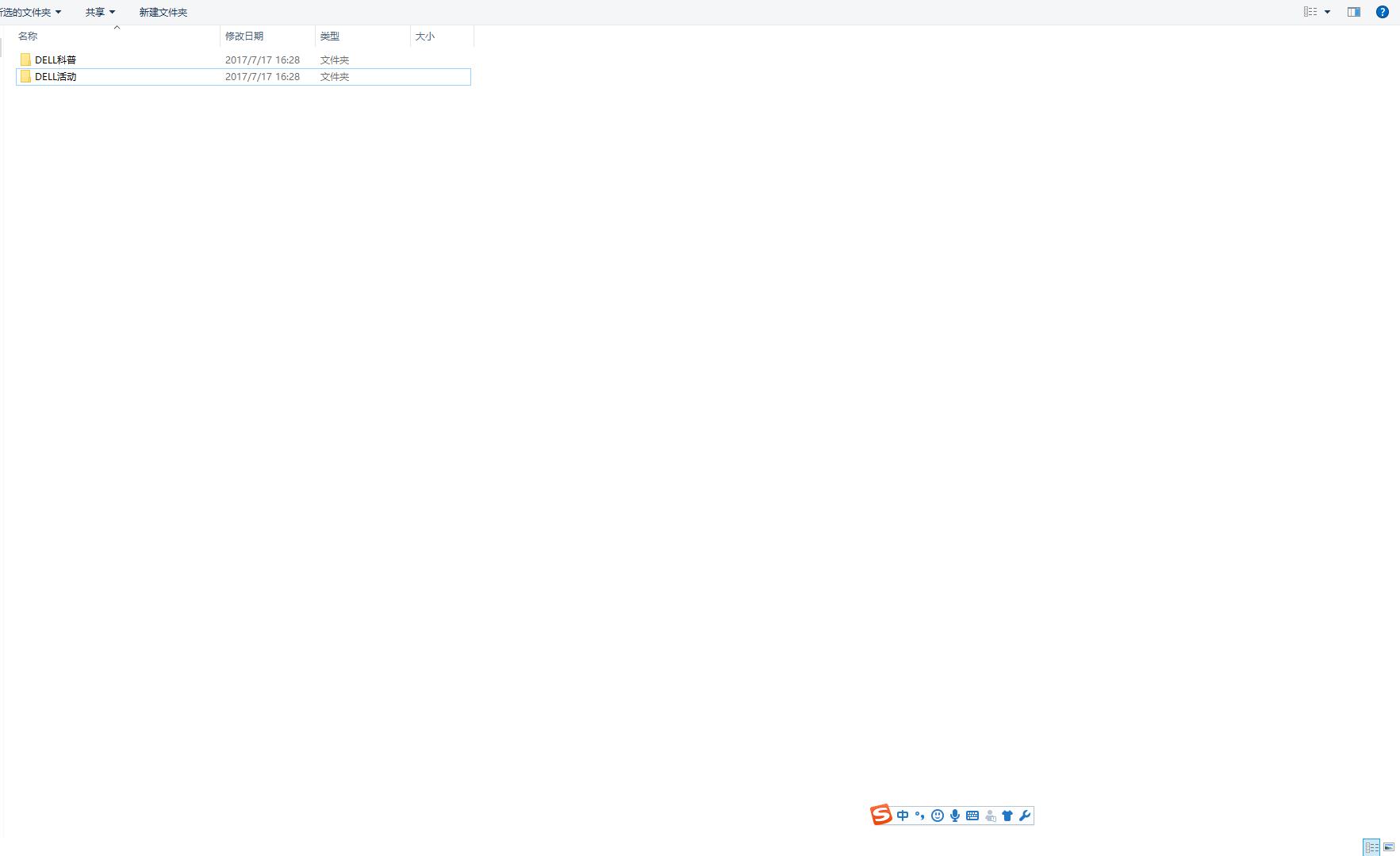Click the change view icon
This screenshot has height=856, width=1400.
point(1310,12)
